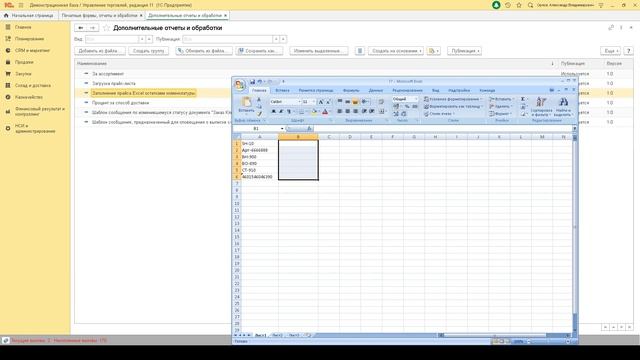640x360 pixels.
Task: Click the AutoSum sigma icon
Action: [x=523, y=99]
